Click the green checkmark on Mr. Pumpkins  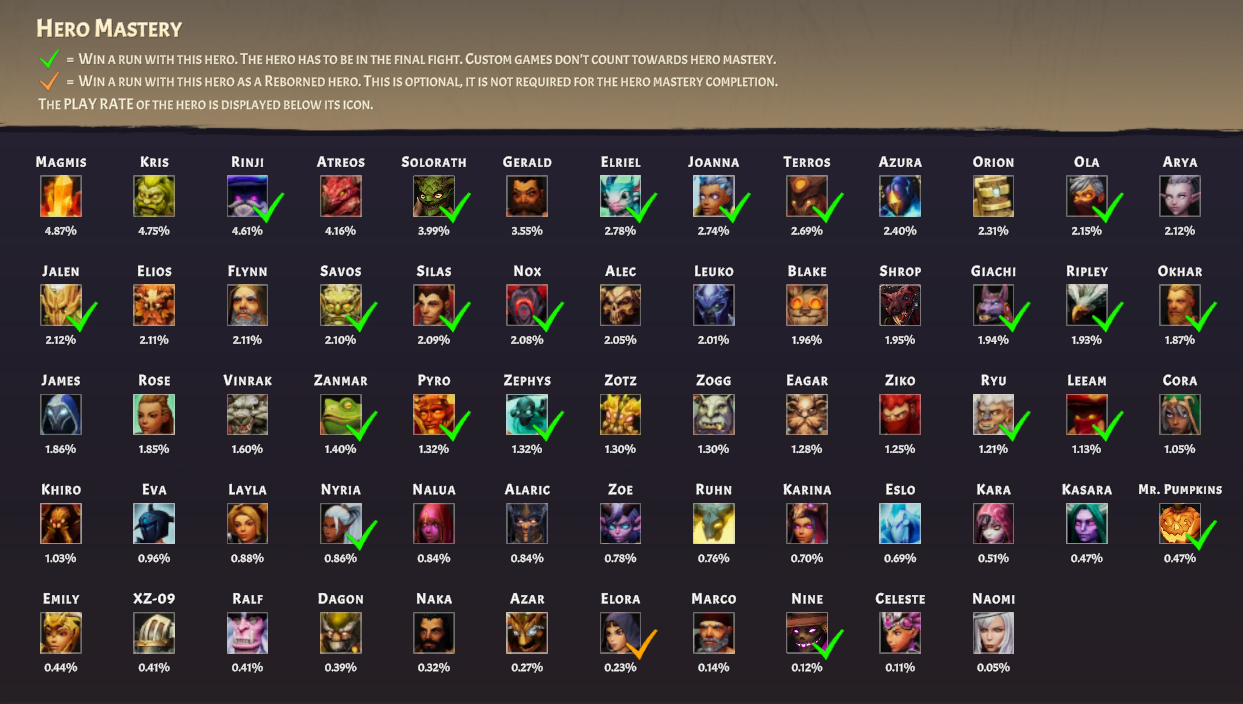(1201, 536)
